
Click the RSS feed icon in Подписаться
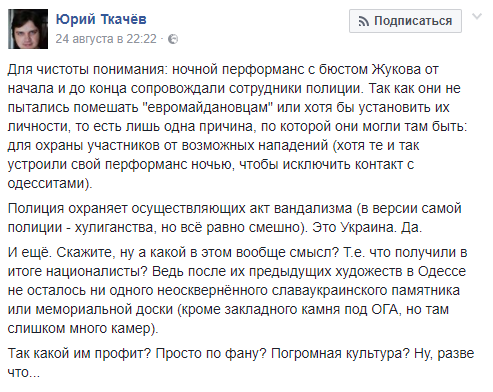tap(364, 22)
